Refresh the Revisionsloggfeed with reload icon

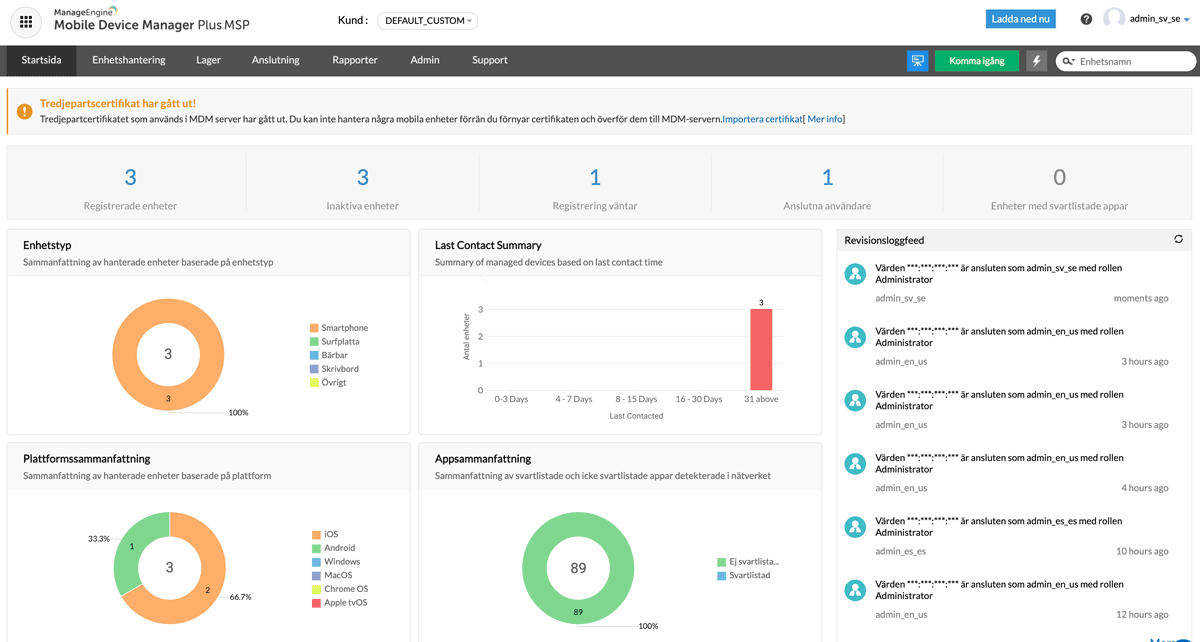[x=1179, y=240]
